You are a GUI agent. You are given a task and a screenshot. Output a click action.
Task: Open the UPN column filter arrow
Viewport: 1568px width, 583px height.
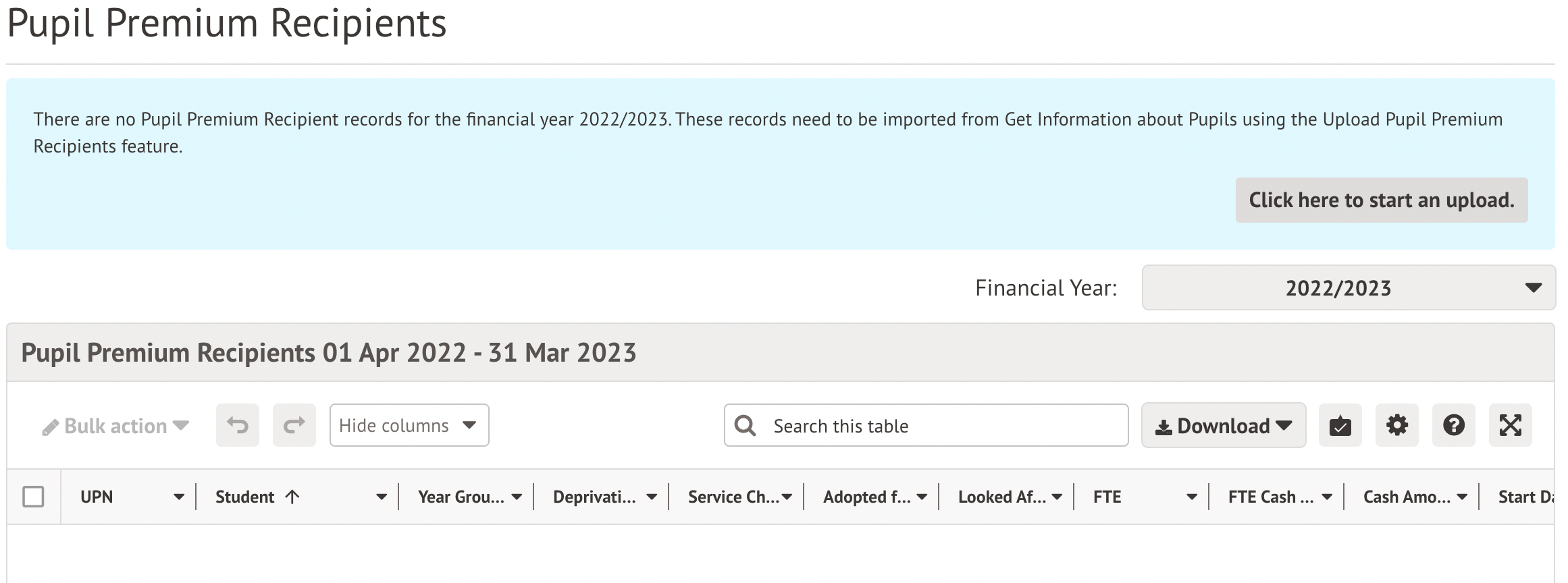pyautogui.click(x=178, y=497)
